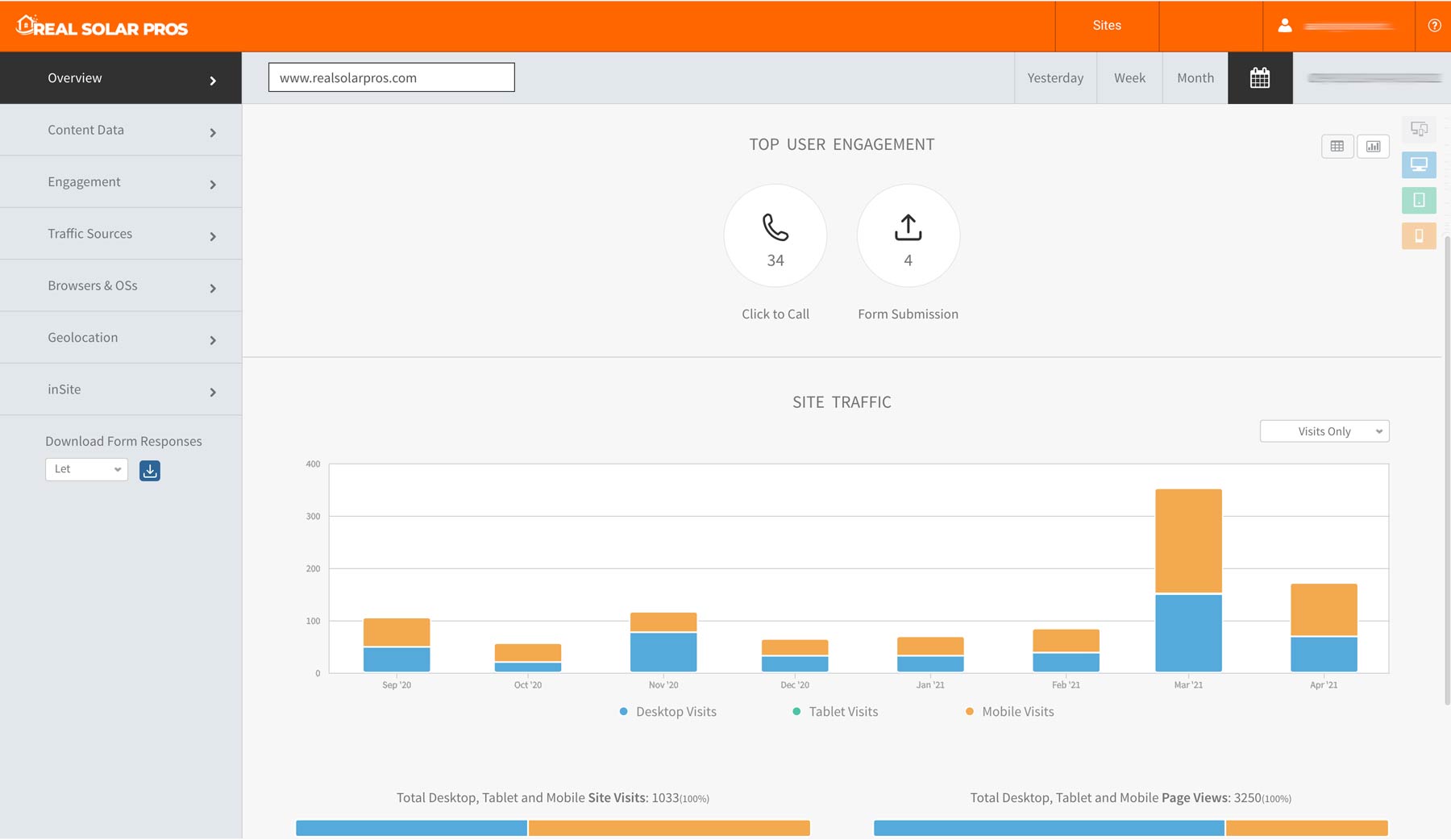Image resolution: width=1451 pixels, height=840 pixels.
Task: Open the Visits Only dropdown
Action: 1324,431
